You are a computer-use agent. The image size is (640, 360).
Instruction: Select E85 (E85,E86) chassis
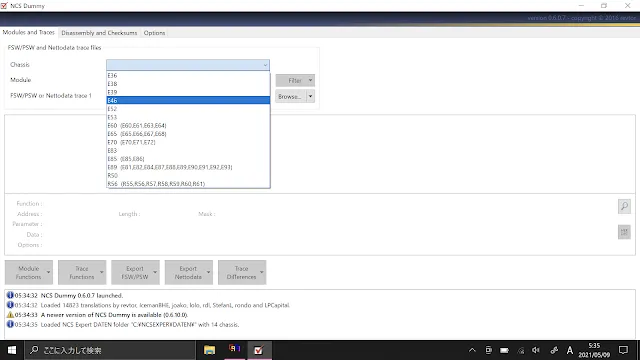pos(188,159)
